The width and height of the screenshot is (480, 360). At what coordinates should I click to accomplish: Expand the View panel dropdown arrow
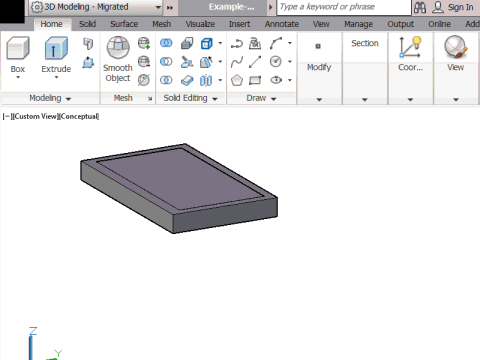point(456,100)
